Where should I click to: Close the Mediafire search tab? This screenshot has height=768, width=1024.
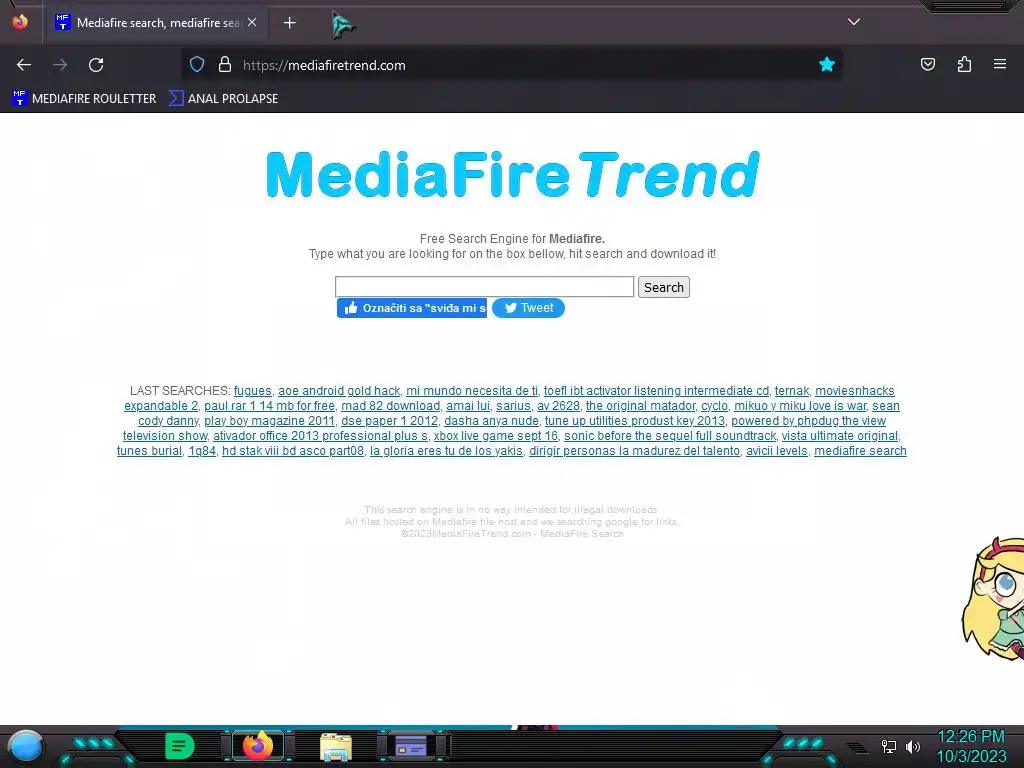(252, 22)
